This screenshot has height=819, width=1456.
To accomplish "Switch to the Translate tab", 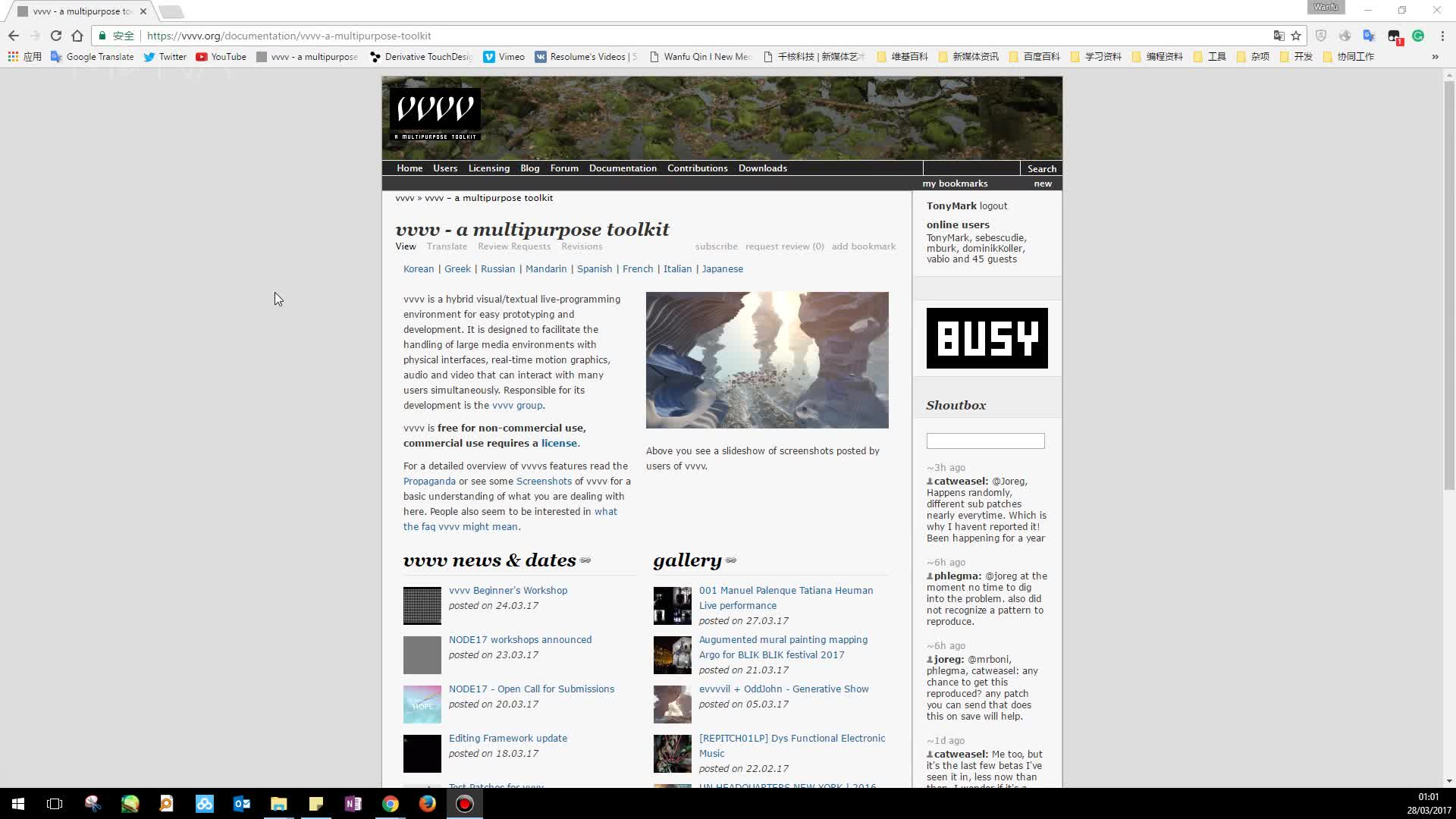I will click(x=447, y=246).
